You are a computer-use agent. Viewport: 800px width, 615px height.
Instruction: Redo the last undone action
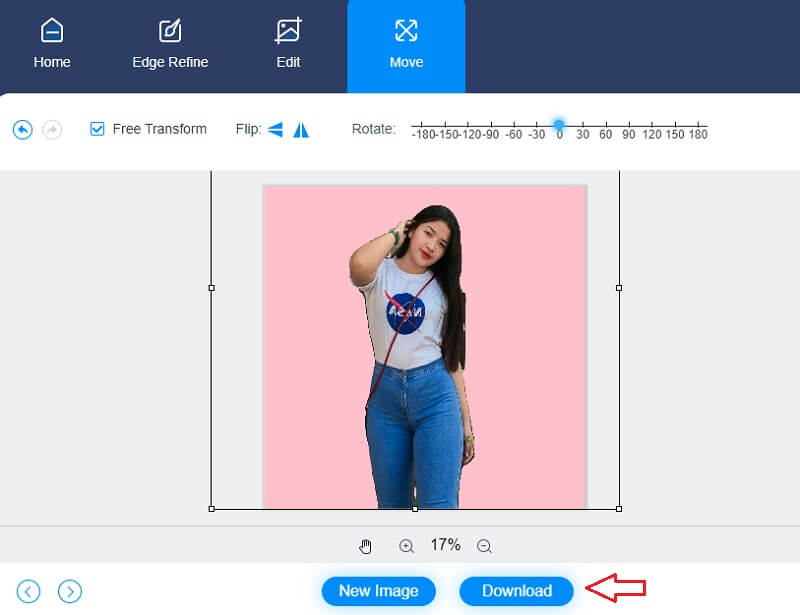click(50, 129)
